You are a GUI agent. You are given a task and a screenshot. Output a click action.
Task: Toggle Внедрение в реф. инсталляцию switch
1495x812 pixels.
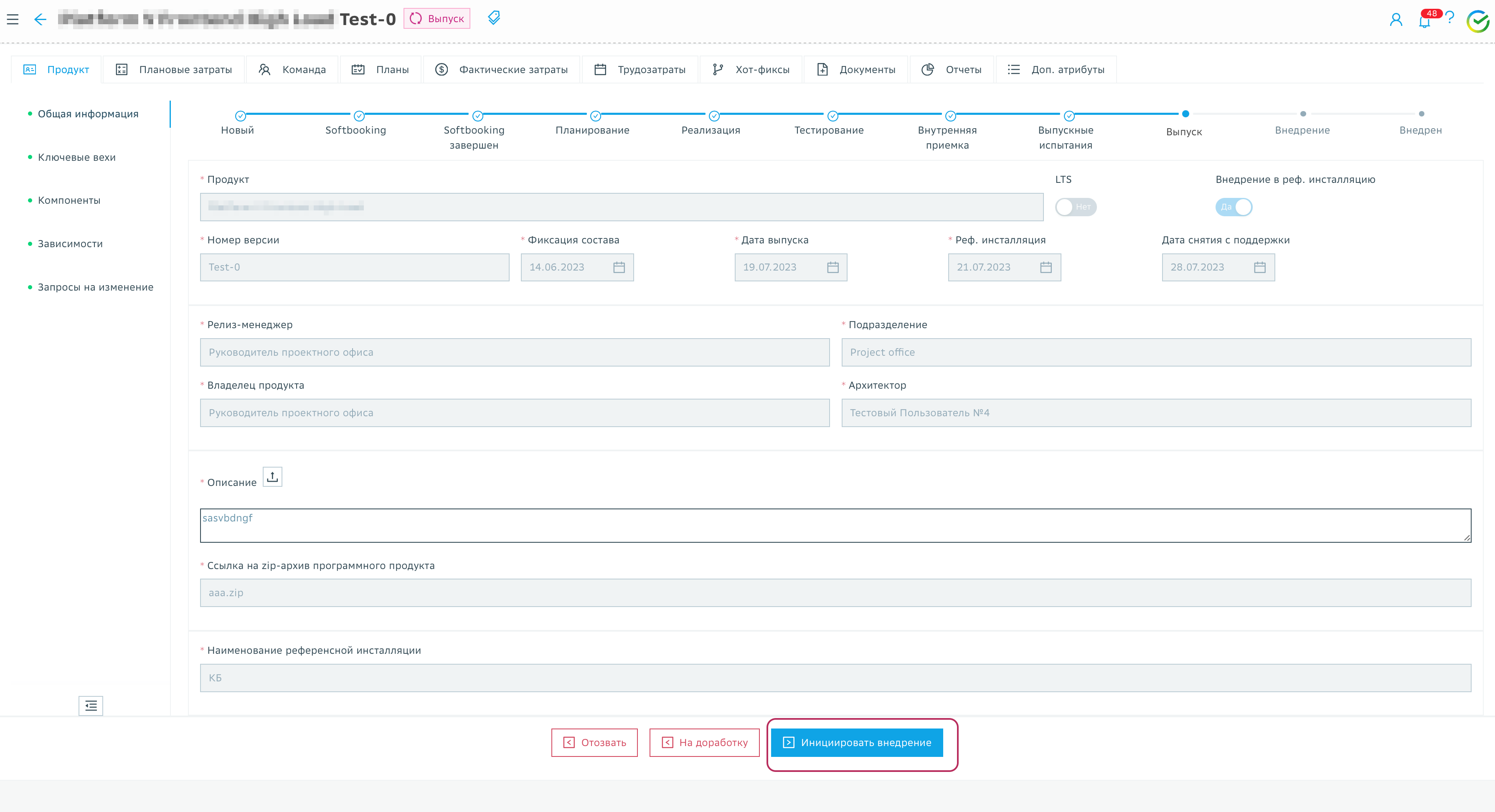click(1233, 207)
